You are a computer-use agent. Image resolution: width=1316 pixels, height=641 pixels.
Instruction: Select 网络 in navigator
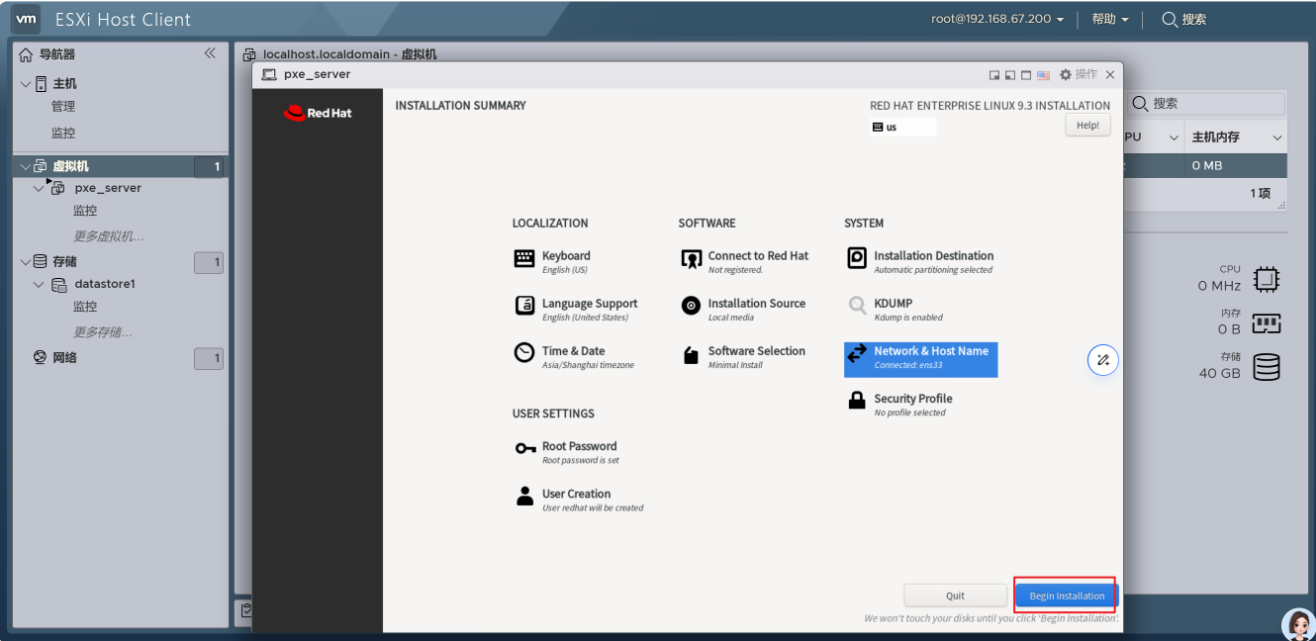click(64, 357)
